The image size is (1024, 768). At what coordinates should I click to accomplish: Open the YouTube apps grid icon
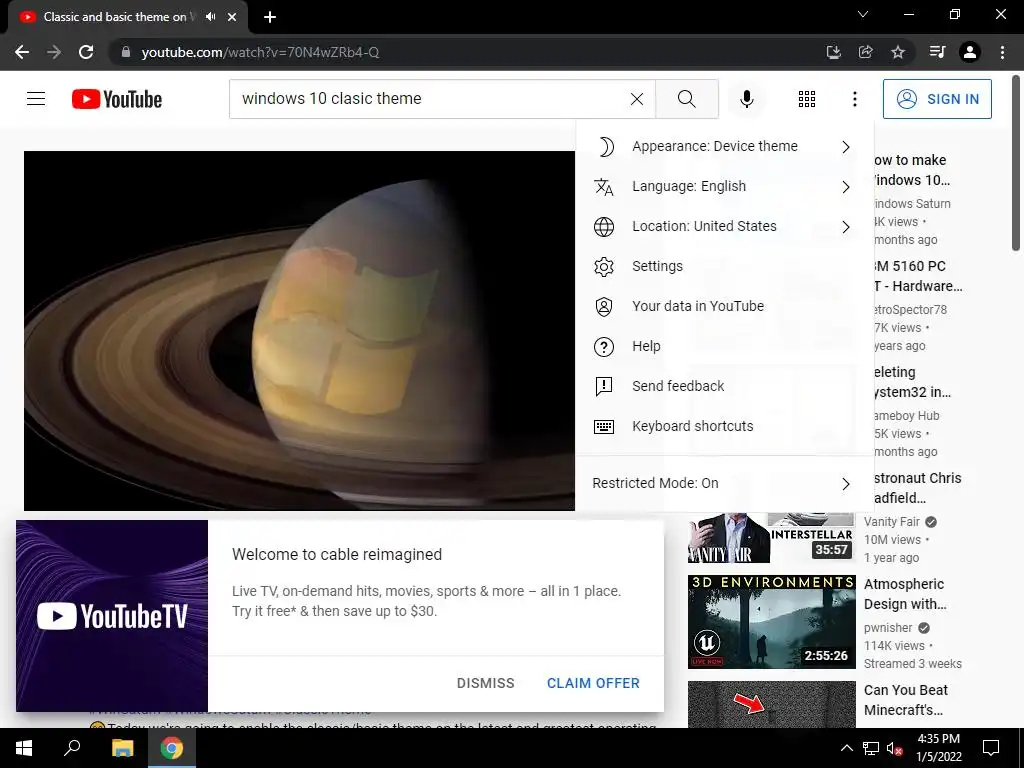pyautogui.click(x=807, y=99)
